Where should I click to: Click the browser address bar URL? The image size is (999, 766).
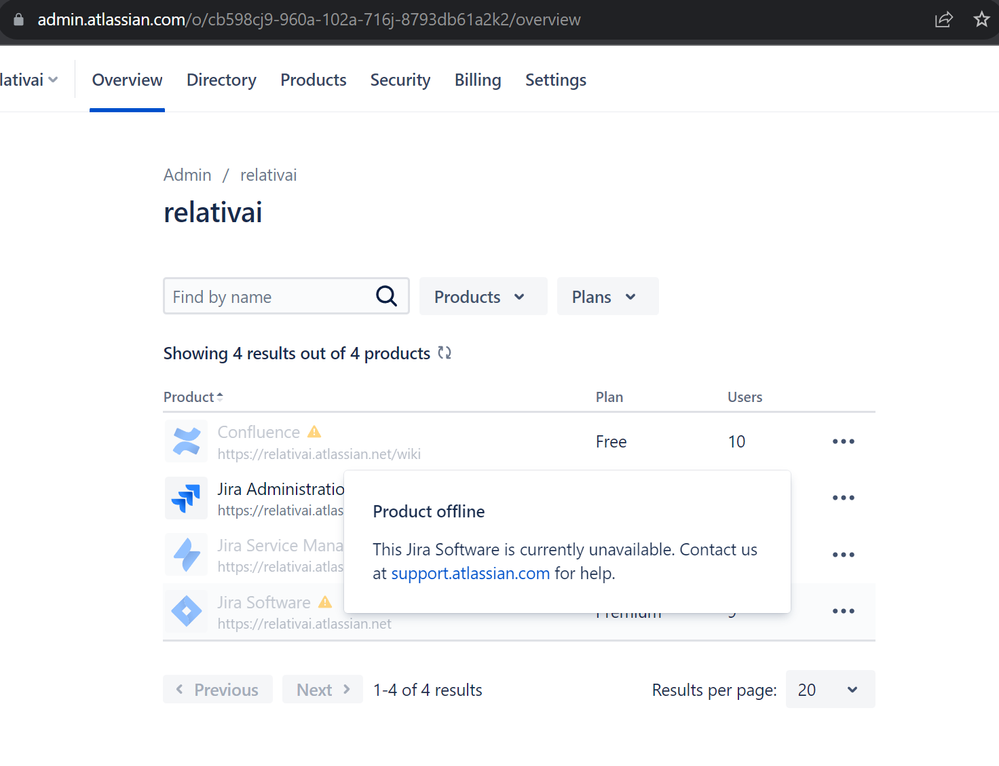[x=309, y=20]
